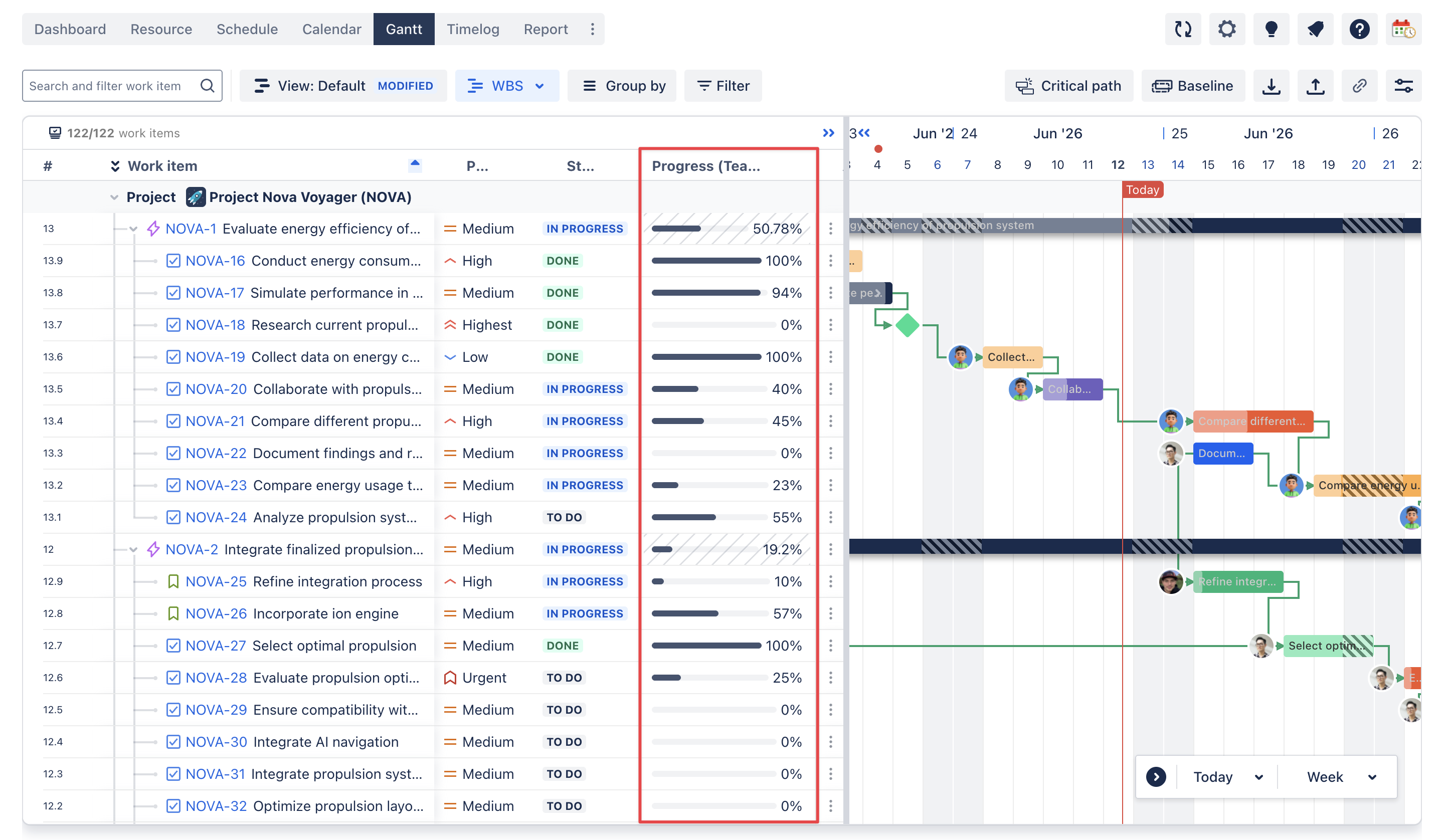
Task: Click the NOVA-20 40% progress bar
Action: click(709, 389)
